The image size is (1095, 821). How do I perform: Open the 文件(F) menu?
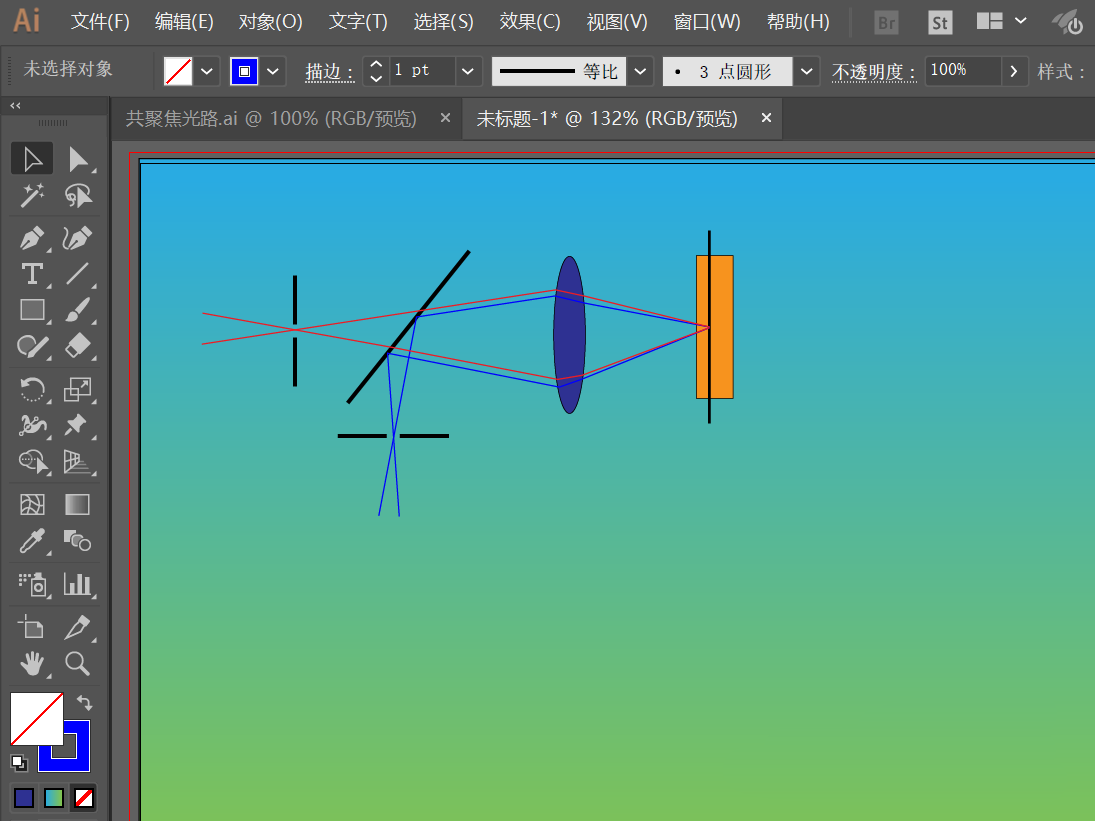pos(100,22)
